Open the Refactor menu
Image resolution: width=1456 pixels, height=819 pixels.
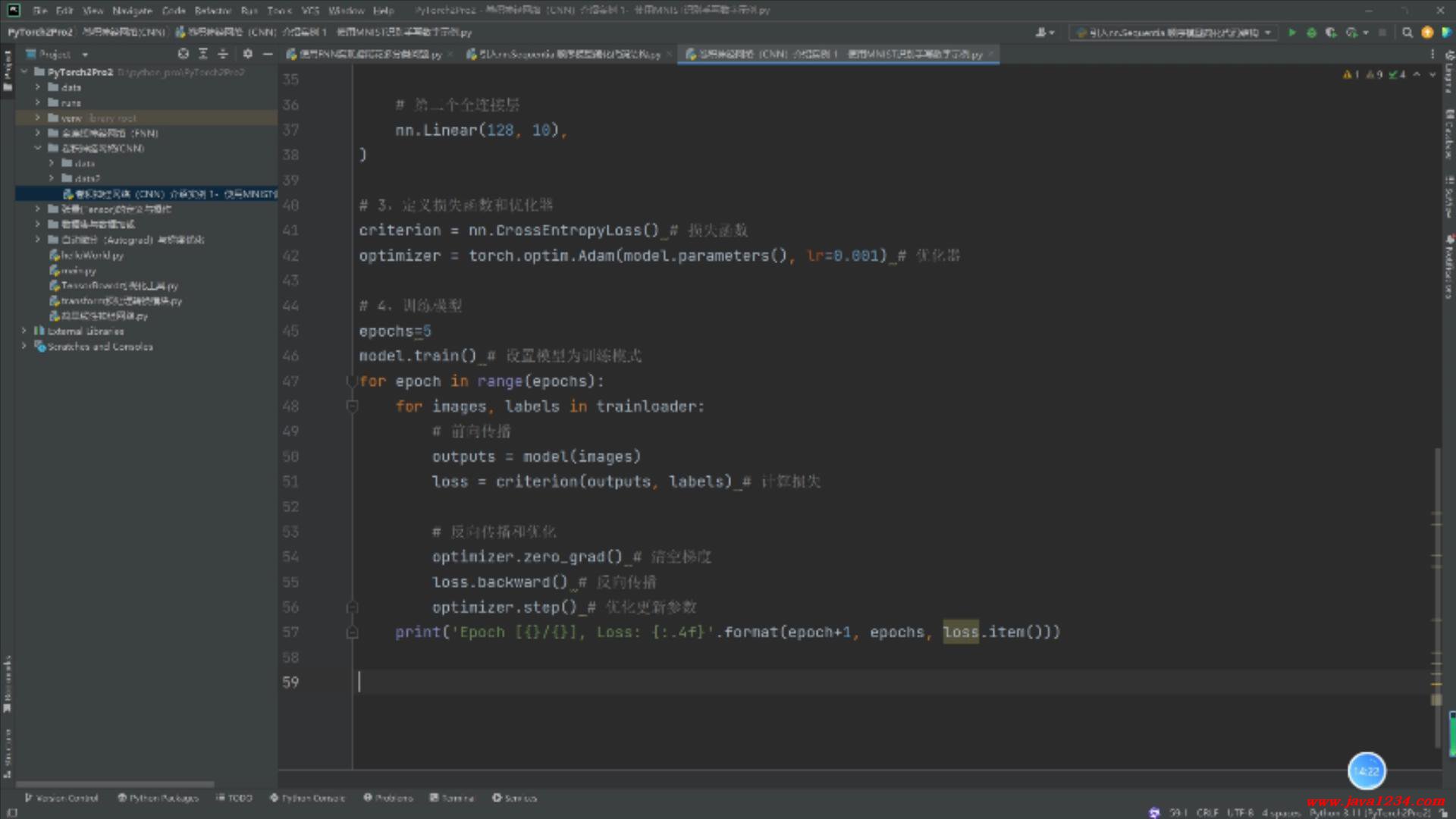coord(212,11)
